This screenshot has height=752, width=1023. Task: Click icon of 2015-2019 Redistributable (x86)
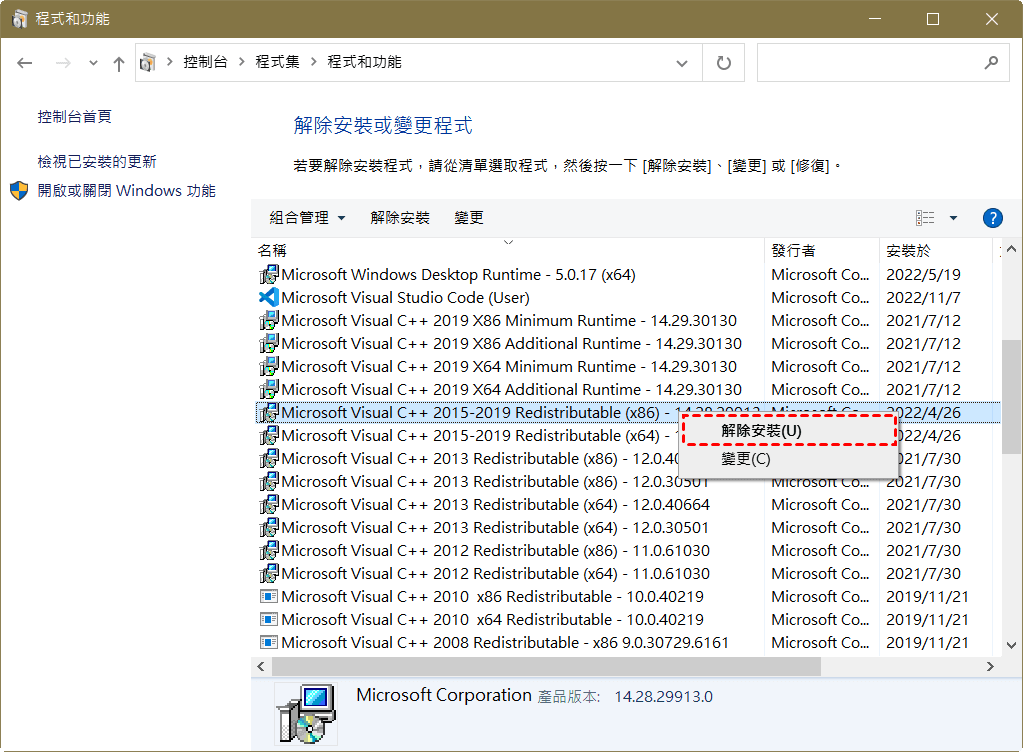pyautogui.click(x=269, y=412)
